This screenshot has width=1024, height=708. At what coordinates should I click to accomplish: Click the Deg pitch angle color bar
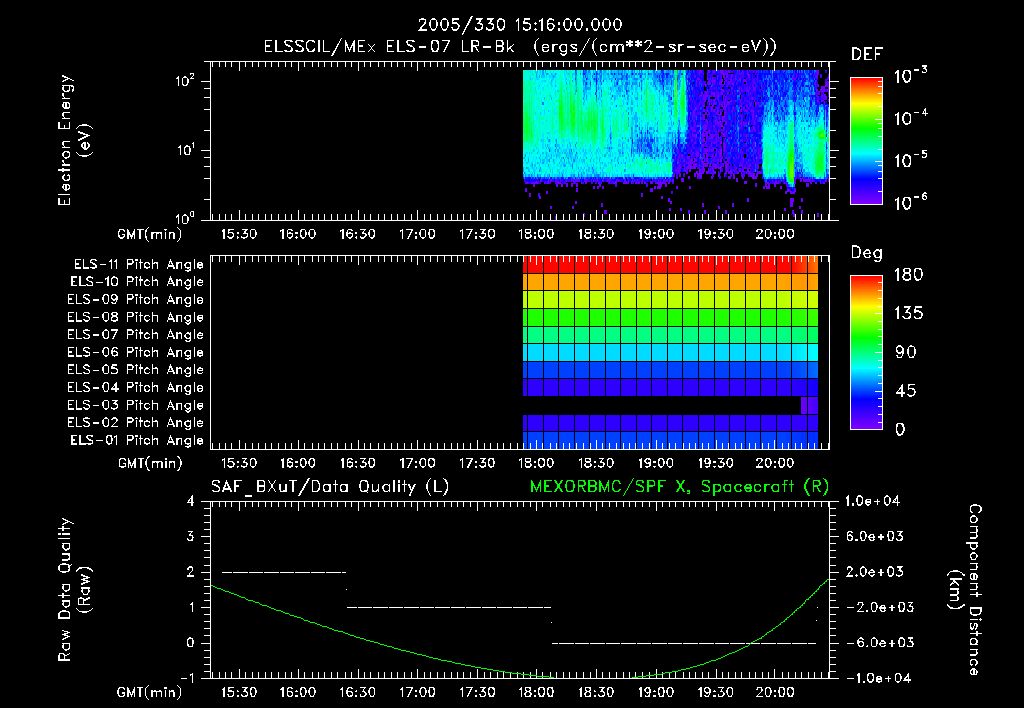[866, 352]
